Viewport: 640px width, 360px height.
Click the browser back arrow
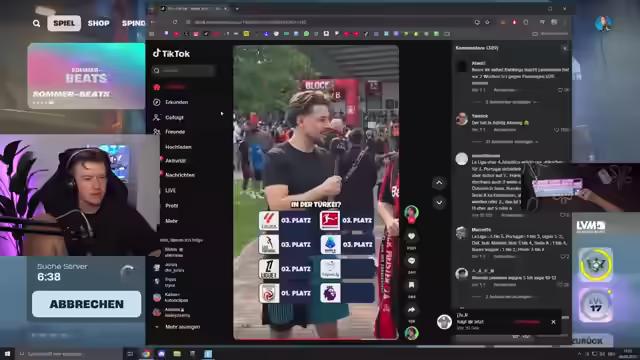click(x=153, y=22)
